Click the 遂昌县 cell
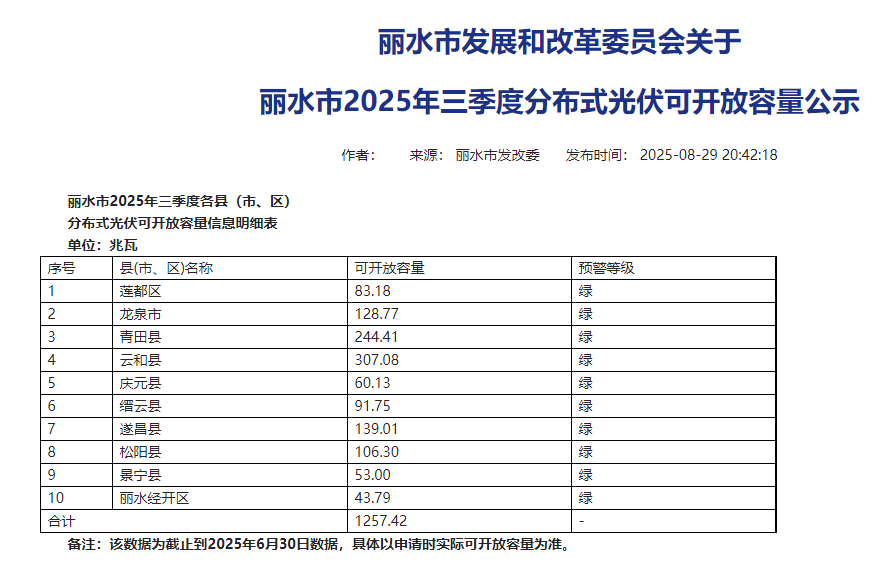 pos(140,429)
